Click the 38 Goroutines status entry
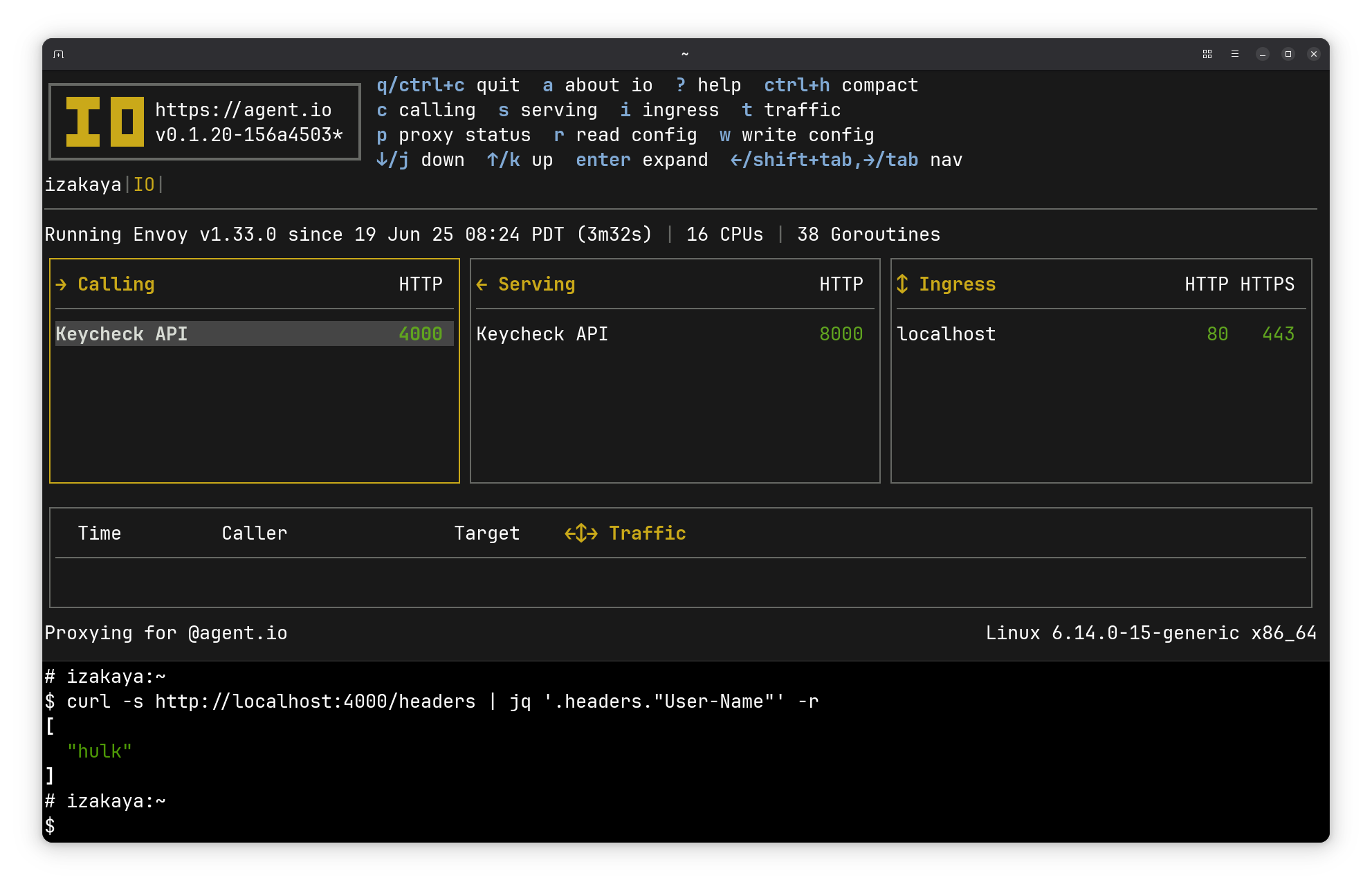1372x889 pixels. pyautogui.click(x=869, y=235)
